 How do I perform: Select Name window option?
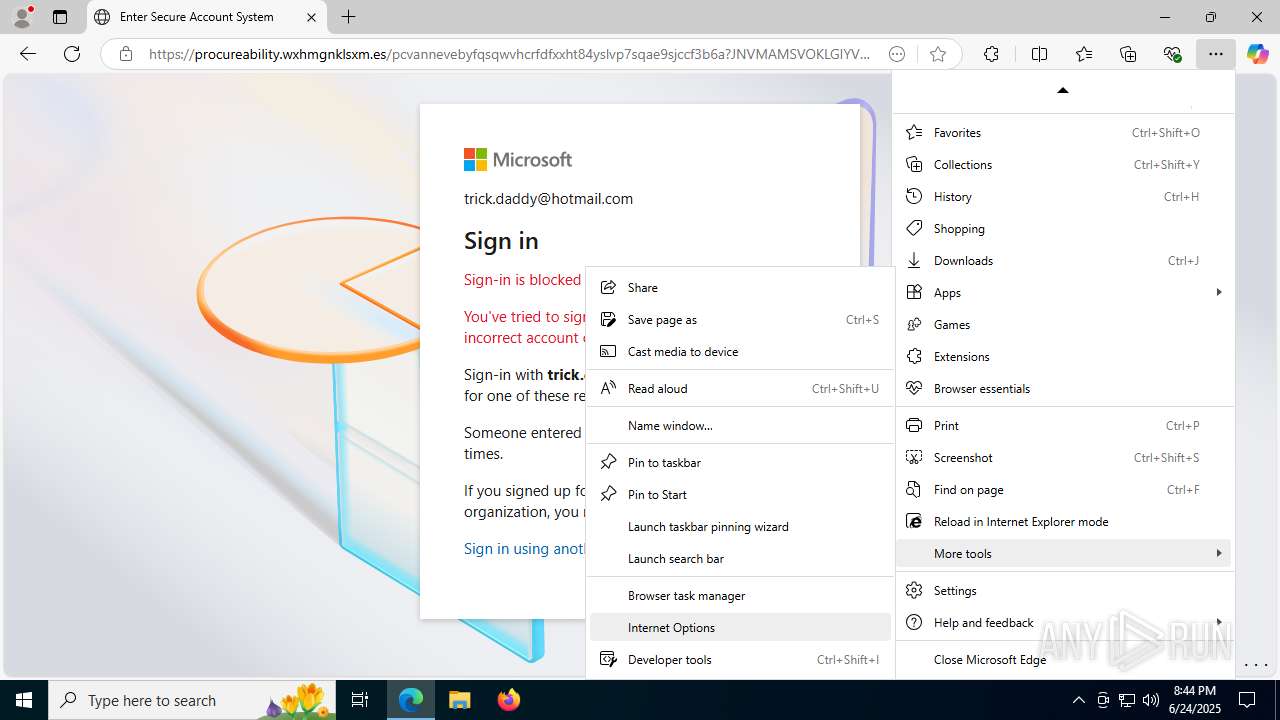coord(740,425)
